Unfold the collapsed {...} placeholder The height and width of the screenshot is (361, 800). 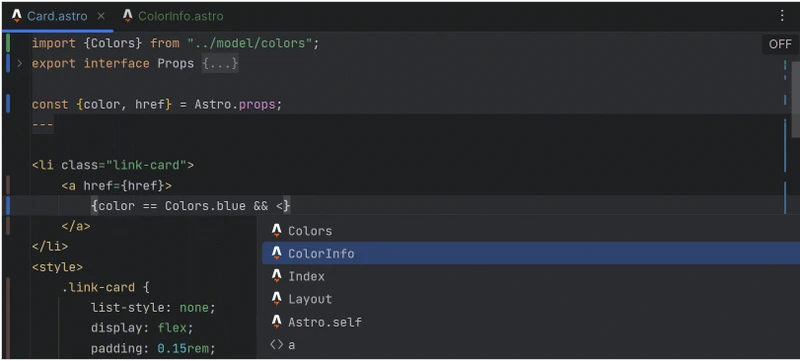click(x=220, y=64)
